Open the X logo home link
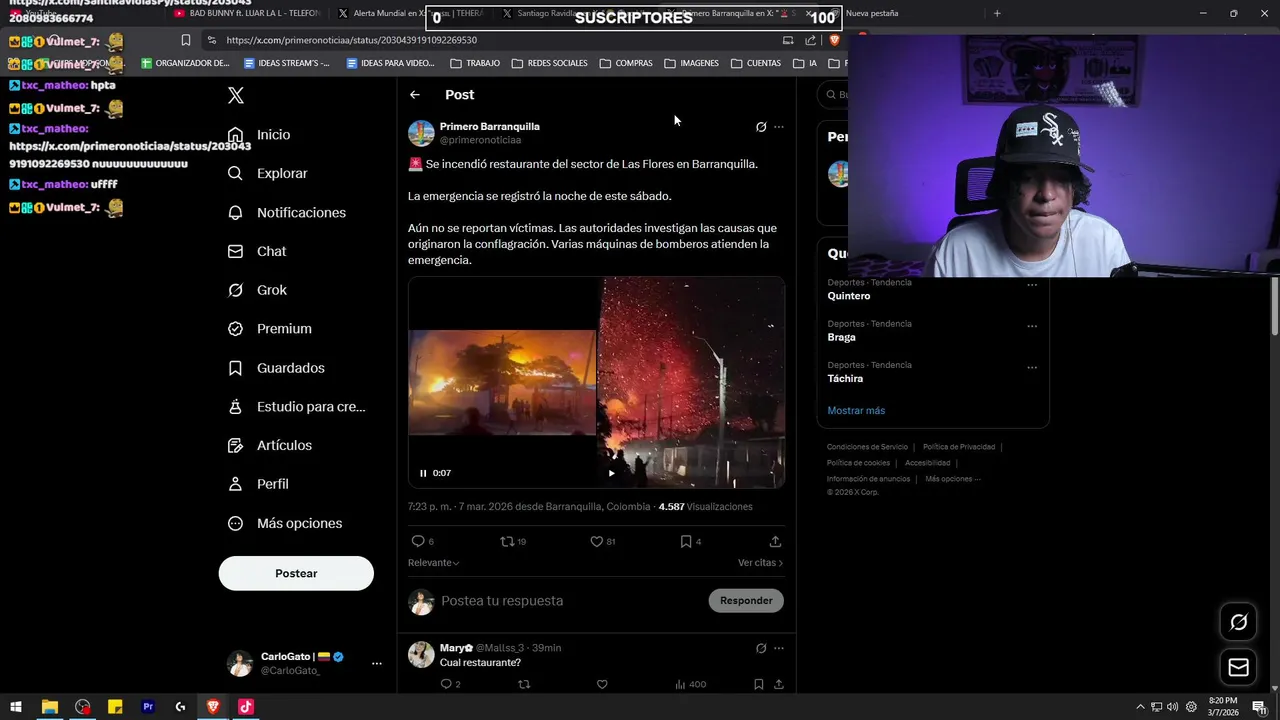This screenshot has width=1280, height=720. (236, 96)
